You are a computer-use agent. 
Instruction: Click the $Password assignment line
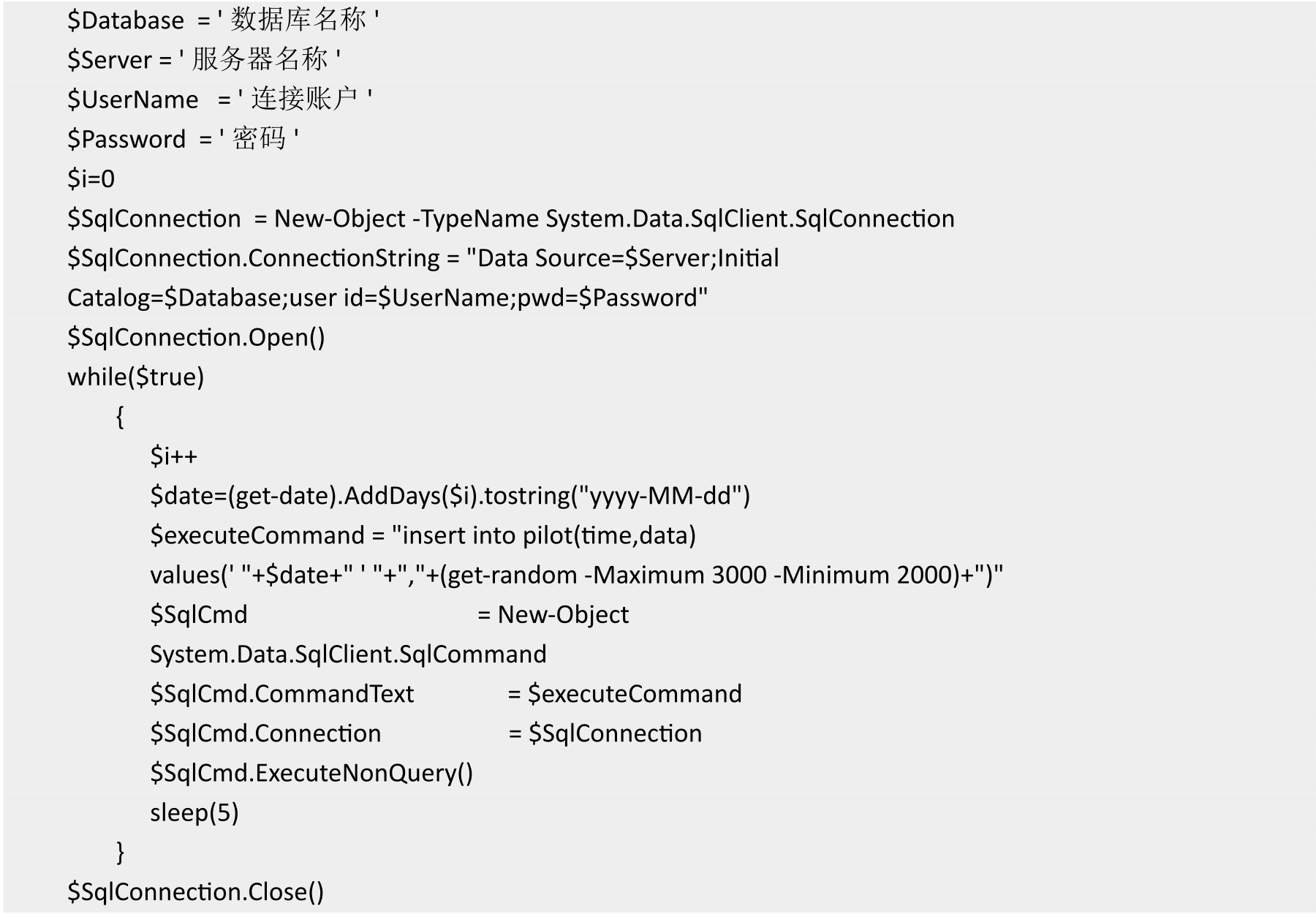click(184, 139)
